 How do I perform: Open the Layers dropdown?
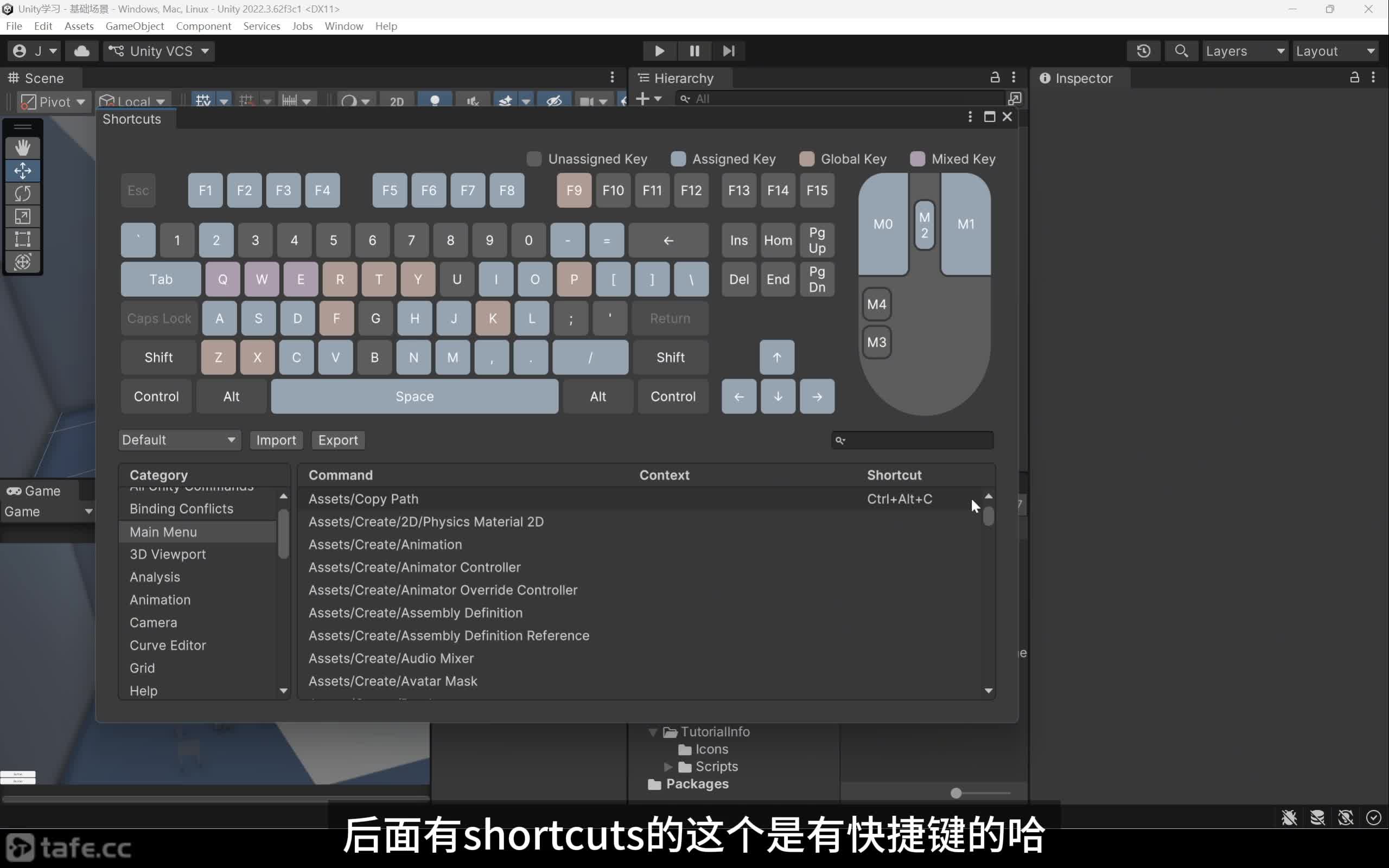(x=1245, y=51)
